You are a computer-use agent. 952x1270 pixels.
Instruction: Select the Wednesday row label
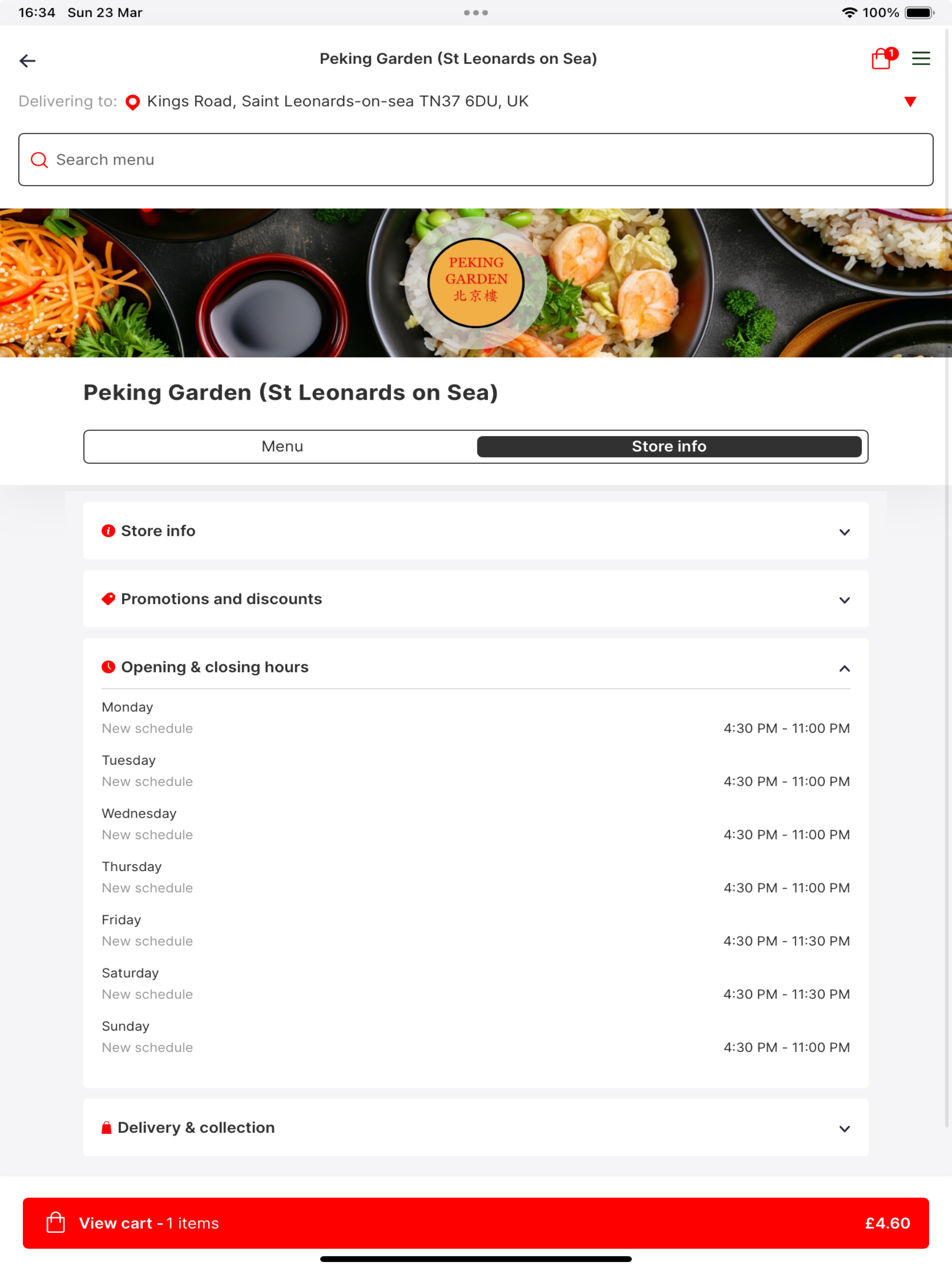pyautogui.click(x=139, y=813)
